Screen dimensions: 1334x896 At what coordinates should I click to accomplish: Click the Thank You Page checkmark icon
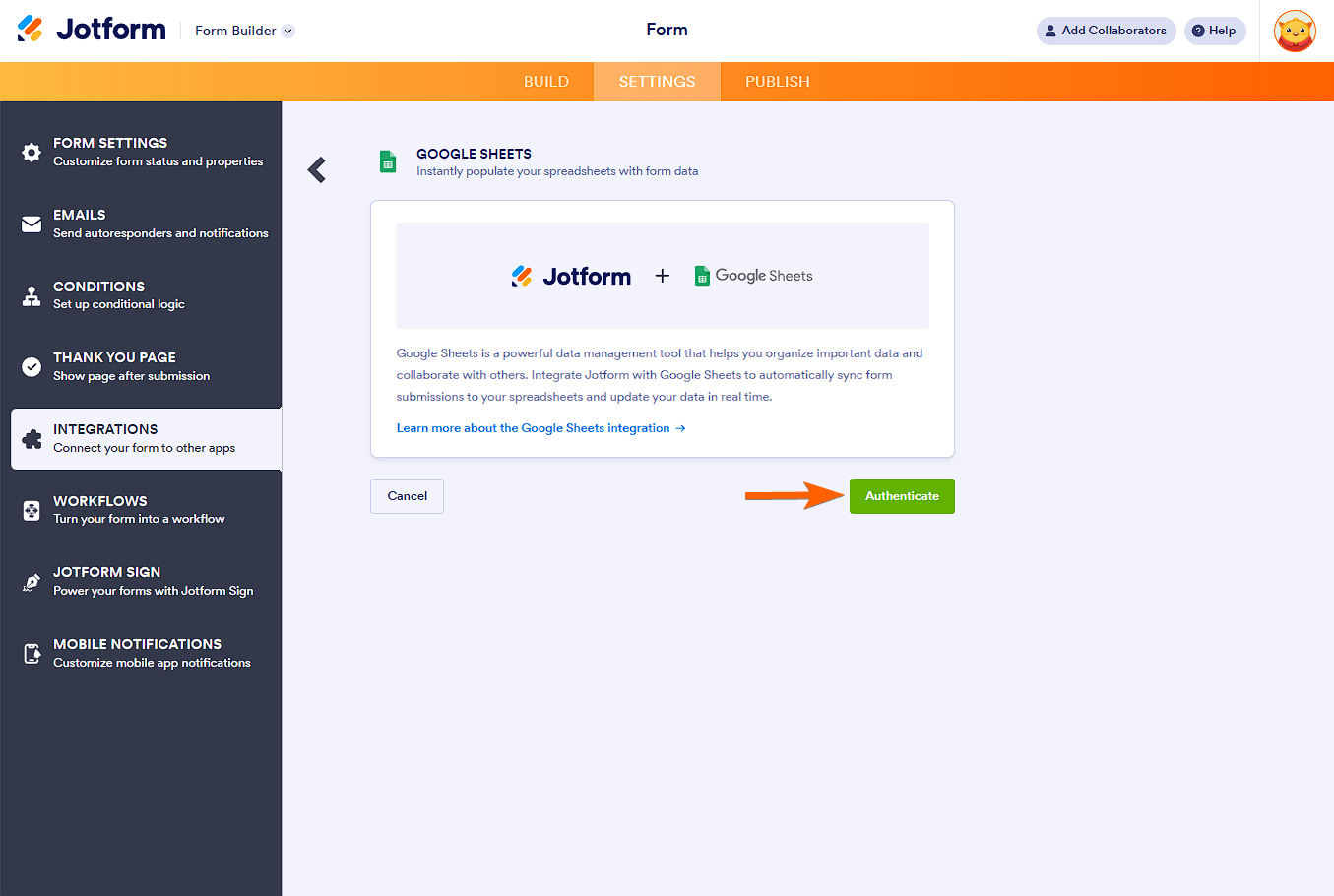tap(32, 367)
